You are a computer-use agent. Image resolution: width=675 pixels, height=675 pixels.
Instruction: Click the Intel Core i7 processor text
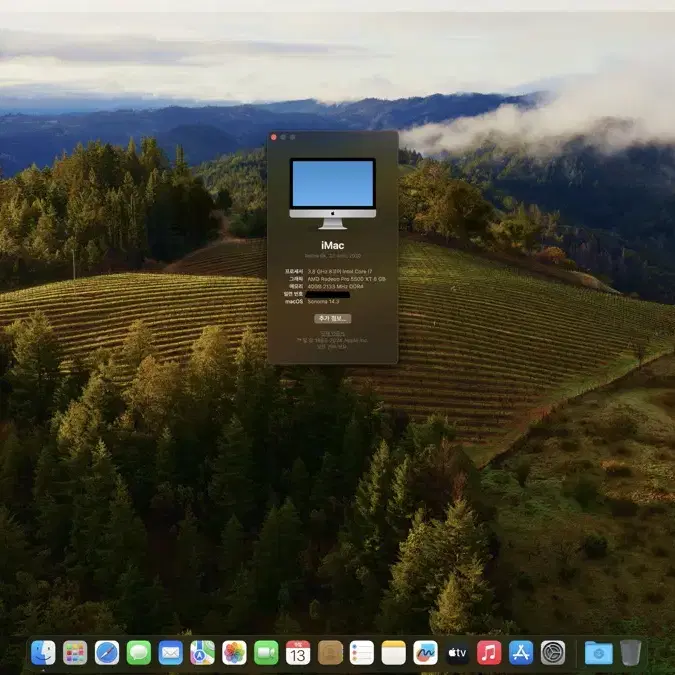[x=340, y=272]
